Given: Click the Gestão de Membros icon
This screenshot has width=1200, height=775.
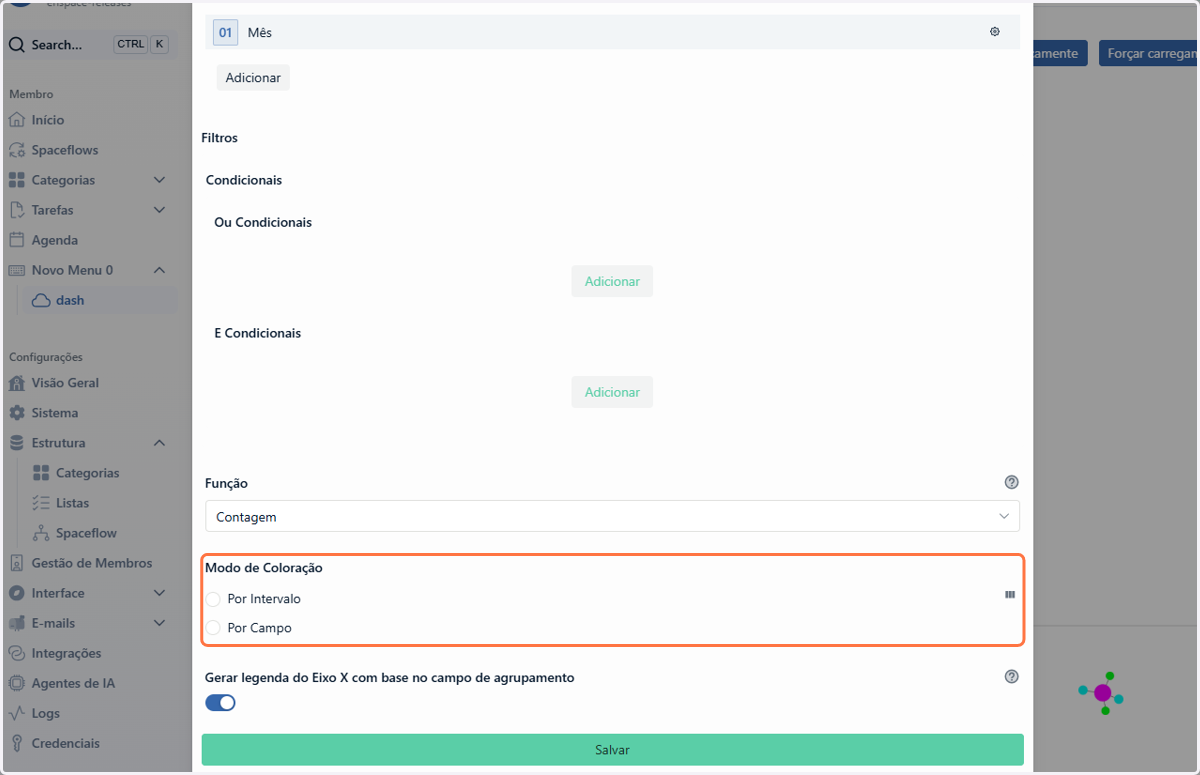Looking at the screenshot, I should [x=16, y=563].
